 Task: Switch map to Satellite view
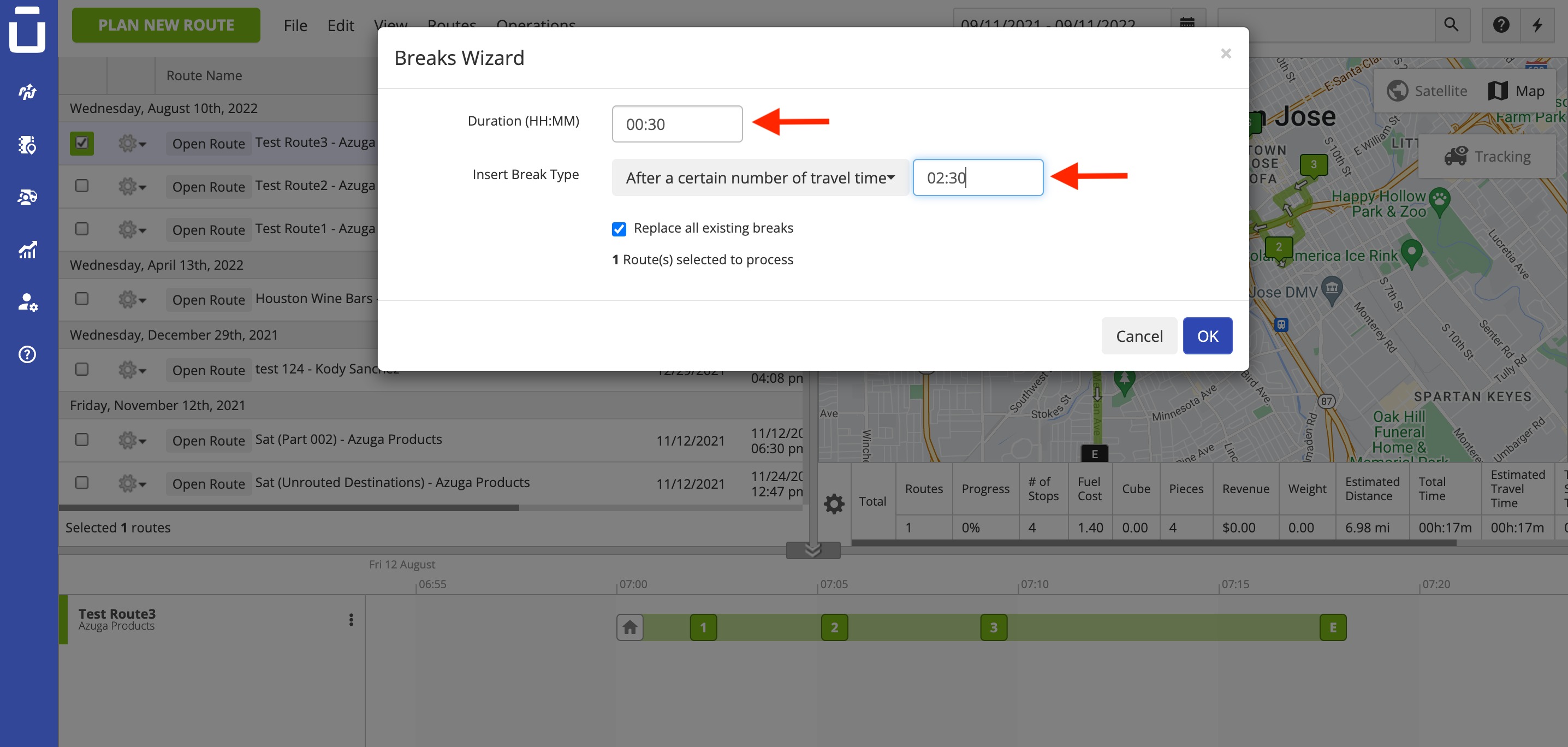point(1427,91)
